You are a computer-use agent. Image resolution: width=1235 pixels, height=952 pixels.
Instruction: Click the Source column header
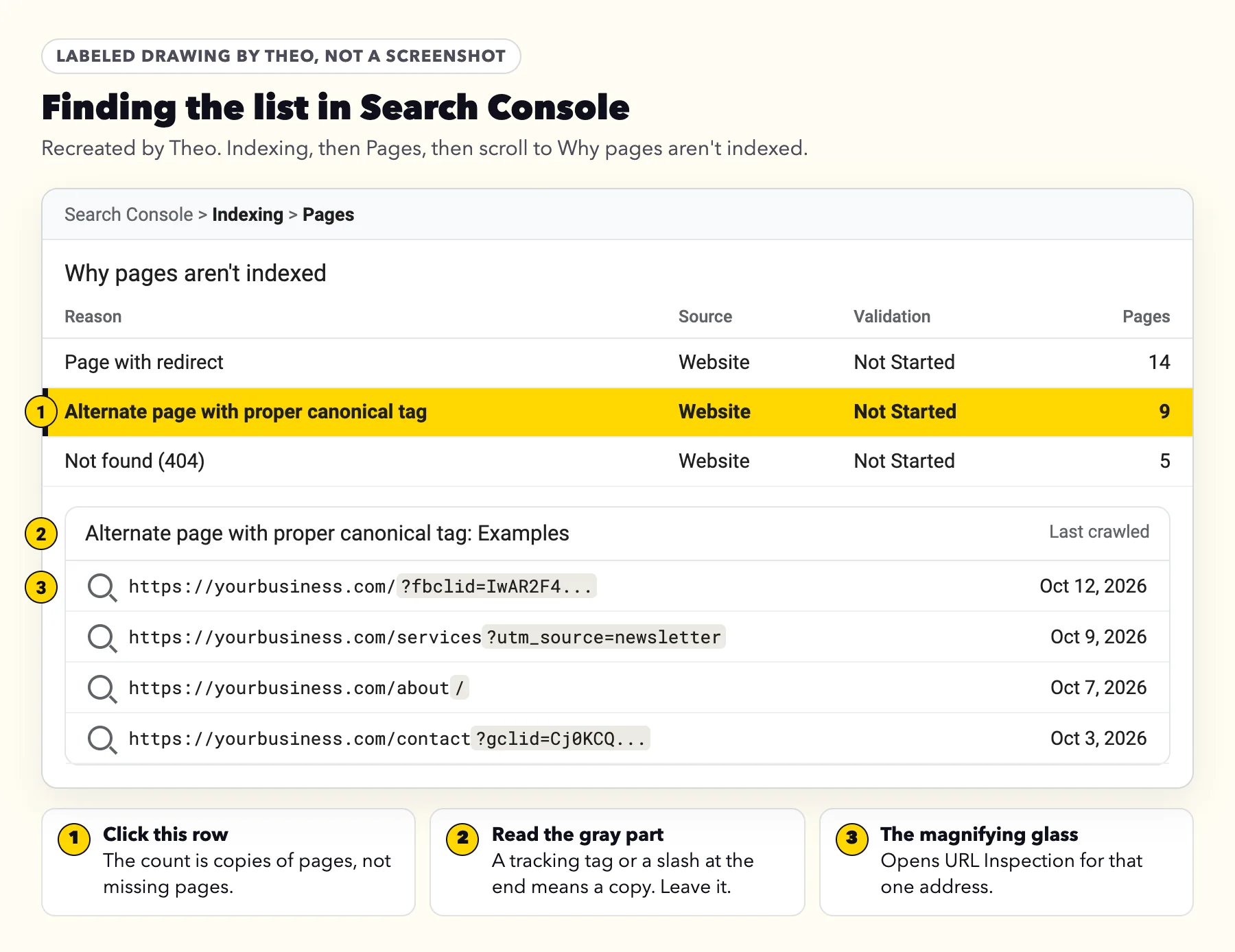coord(705,316)
